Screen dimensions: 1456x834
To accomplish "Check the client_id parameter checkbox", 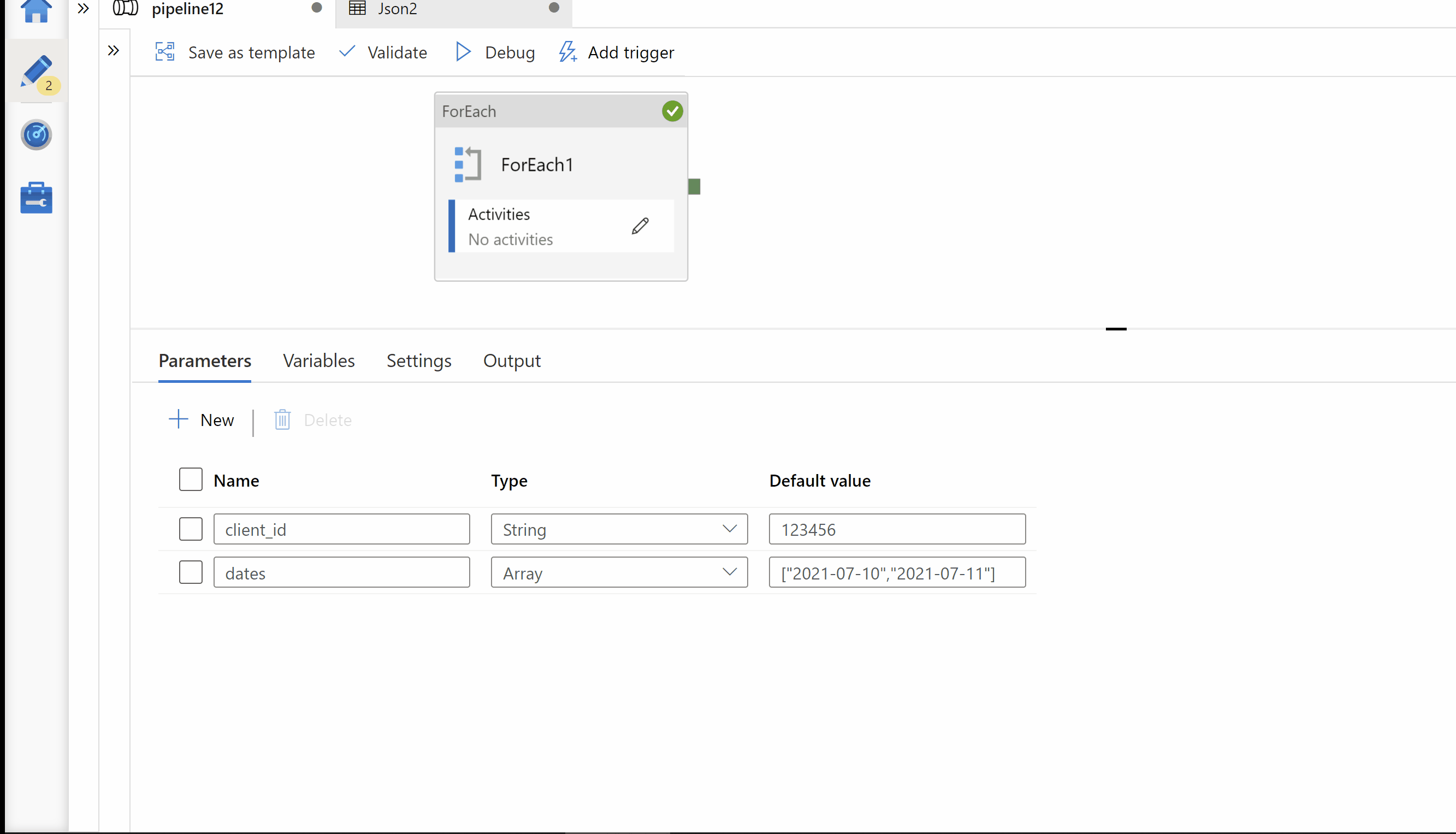I will pyautogui.click(x=190, y=529).
